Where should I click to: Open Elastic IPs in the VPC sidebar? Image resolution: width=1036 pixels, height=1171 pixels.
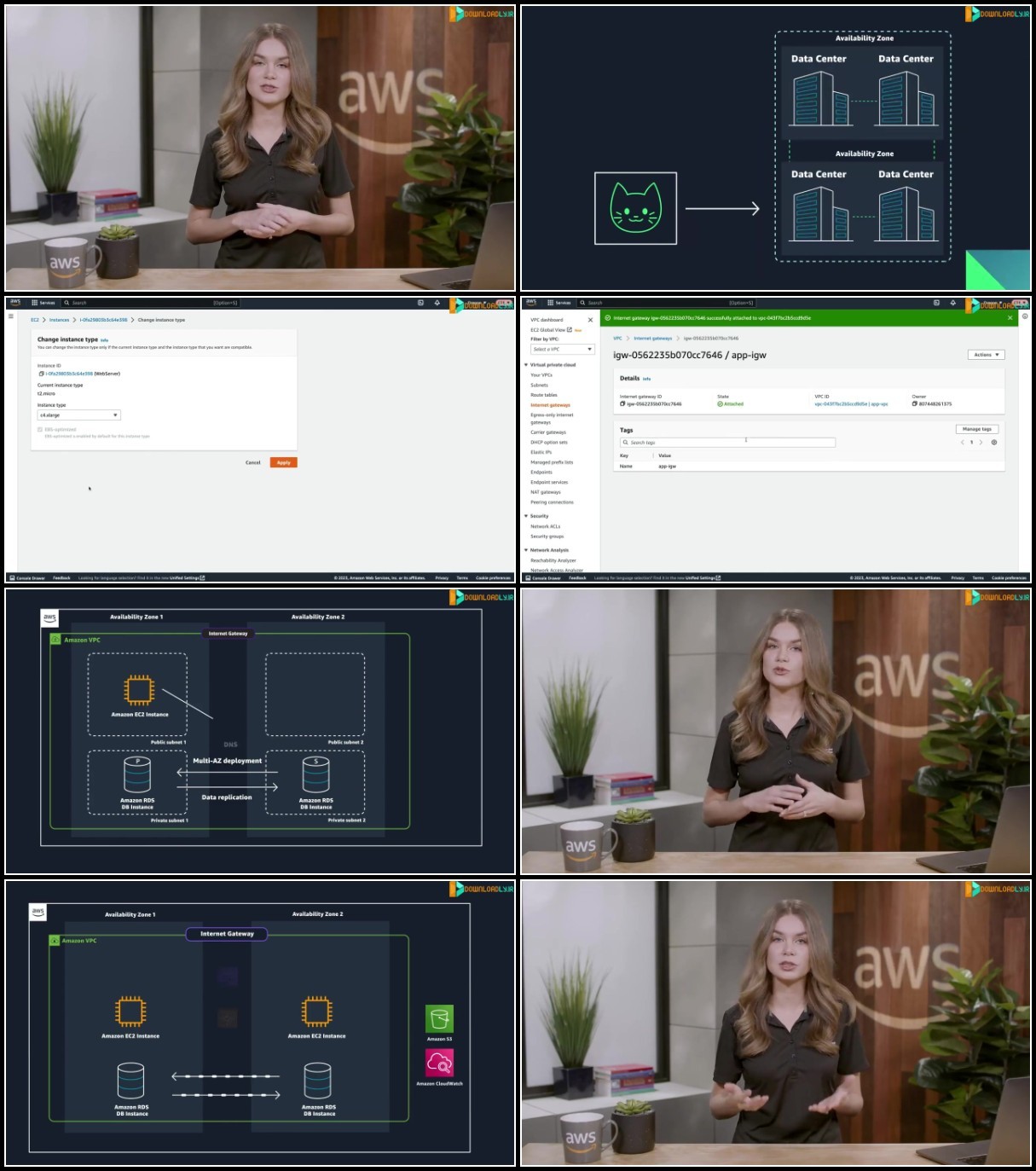pyautogui.click(x=541, y=452)
